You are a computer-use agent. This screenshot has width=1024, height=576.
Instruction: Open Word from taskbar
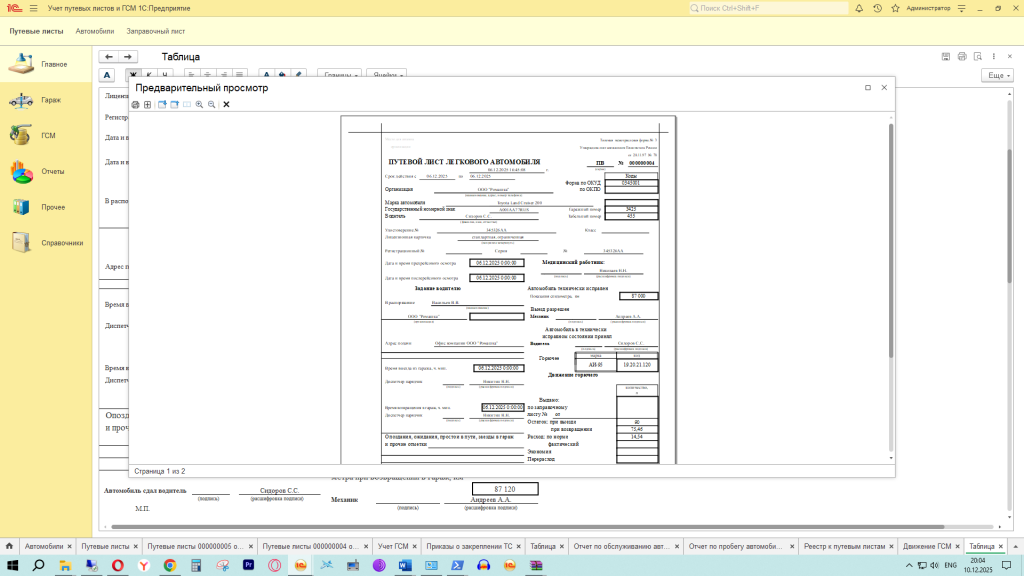[405, 565]
